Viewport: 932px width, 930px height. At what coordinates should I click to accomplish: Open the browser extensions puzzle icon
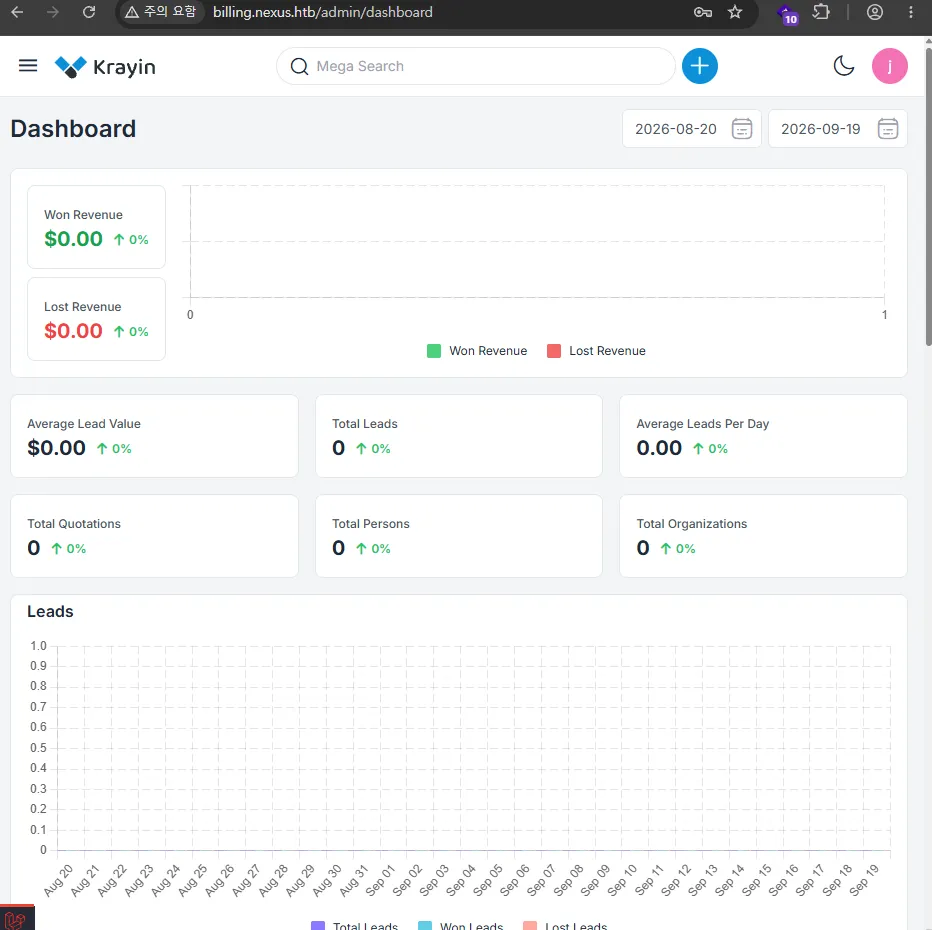coord(821,12)
